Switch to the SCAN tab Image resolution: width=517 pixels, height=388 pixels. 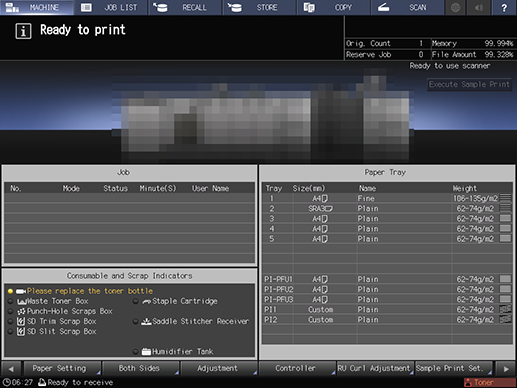(x=408, y=7)
